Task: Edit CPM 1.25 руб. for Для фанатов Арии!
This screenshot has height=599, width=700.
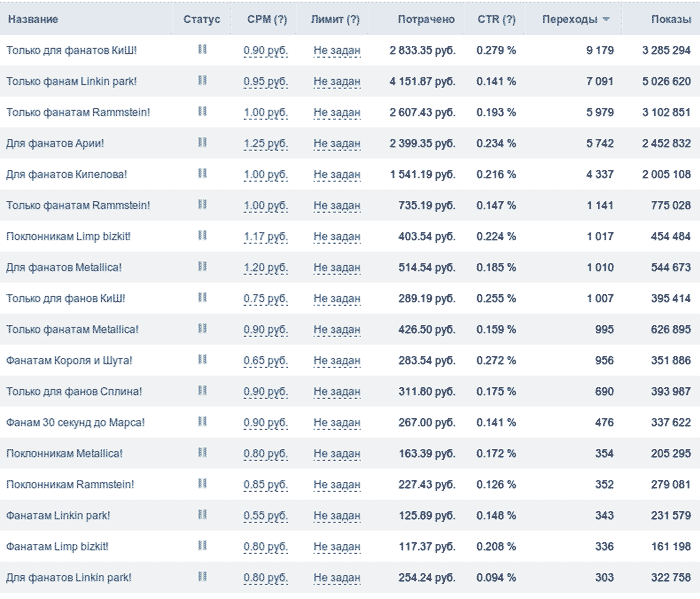Action: (x=266, y=144)
